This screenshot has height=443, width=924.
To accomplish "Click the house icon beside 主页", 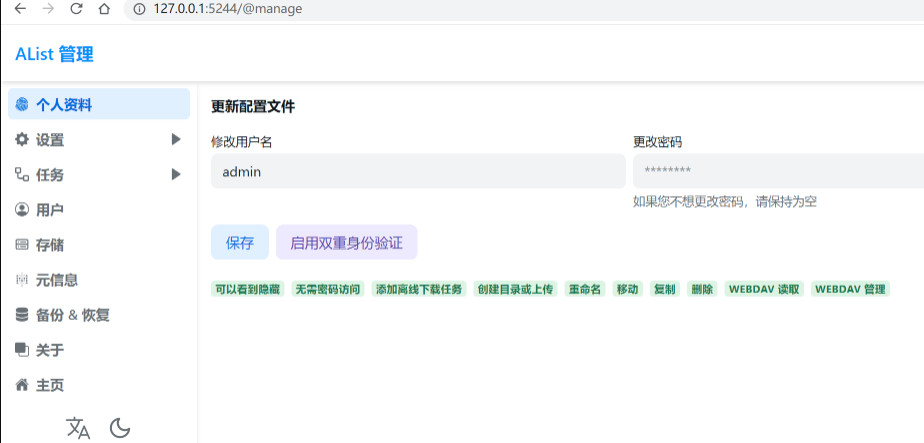I will click(x=22, y=385).
